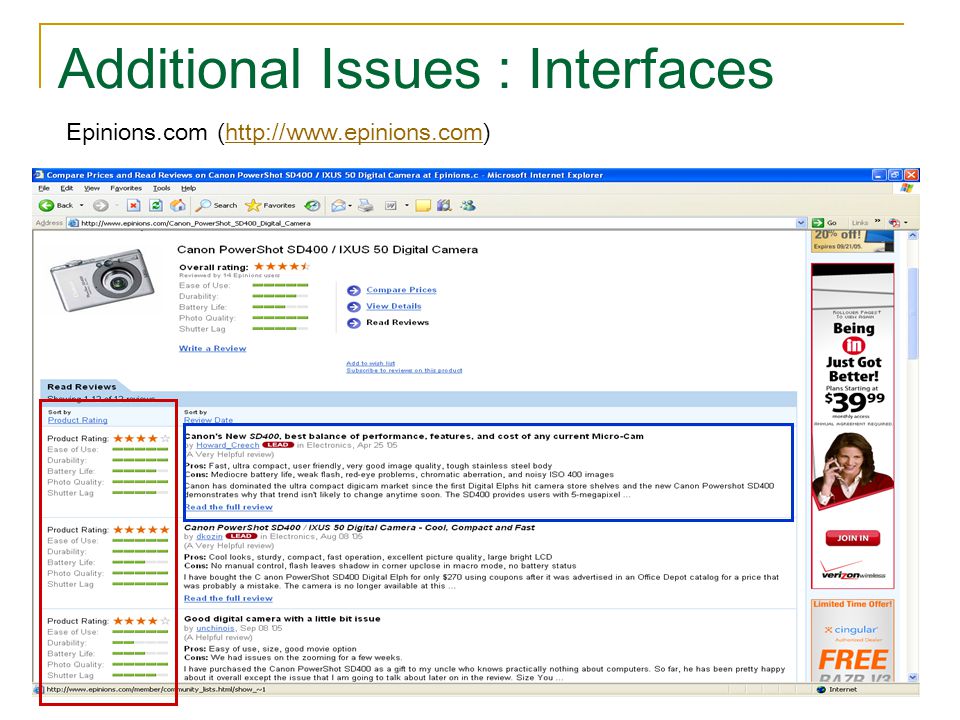Open the Edit menu
The image size is (960, 720).
pyautogui.click(x=67, y=189)
